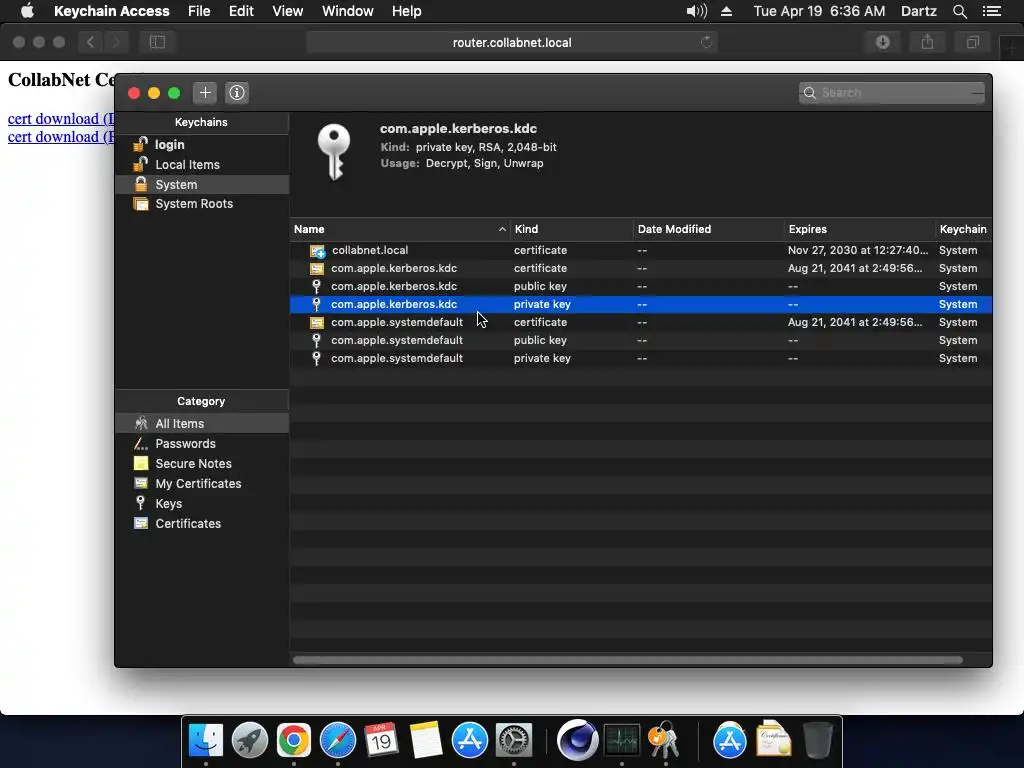
Task: Select com.apple.systemdefault public key row
Action: [x=641, y=340]
